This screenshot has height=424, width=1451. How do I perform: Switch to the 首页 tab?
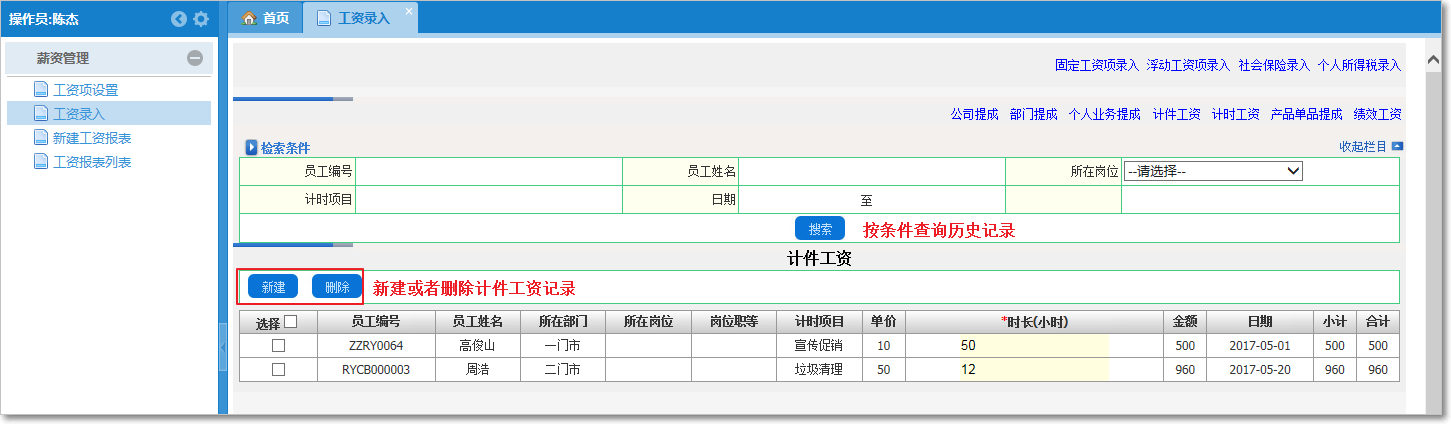click(266, 18)
